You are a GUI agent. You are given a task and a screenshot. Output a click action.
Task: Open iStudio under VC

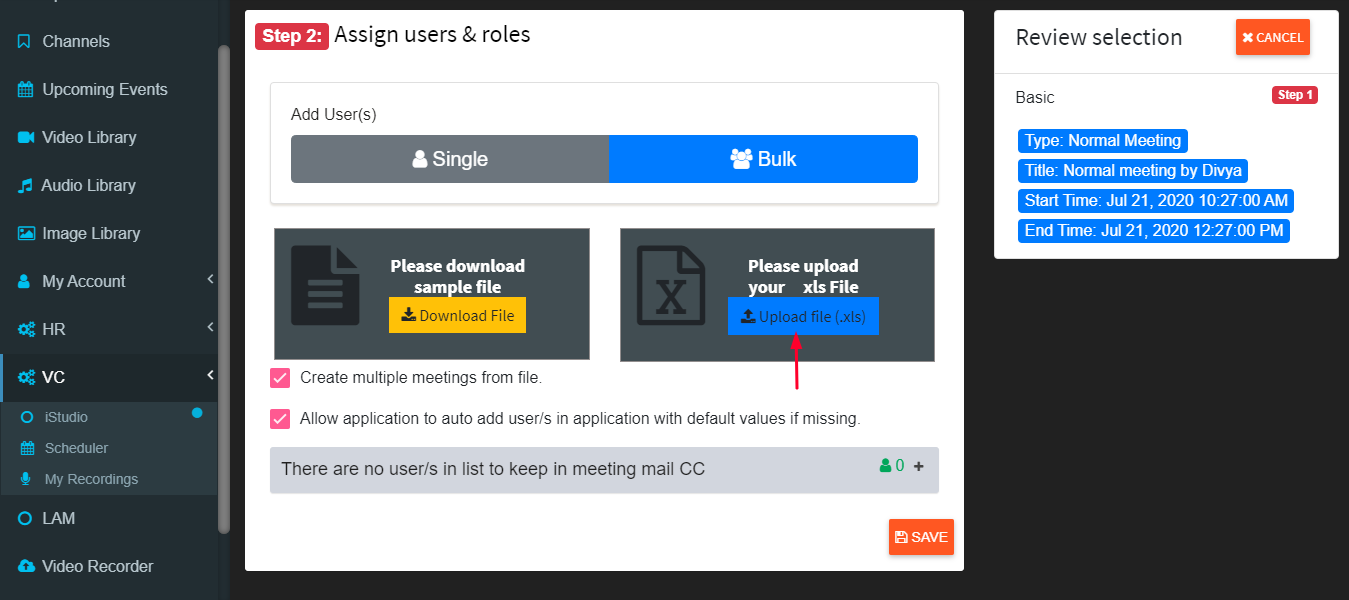66,417
